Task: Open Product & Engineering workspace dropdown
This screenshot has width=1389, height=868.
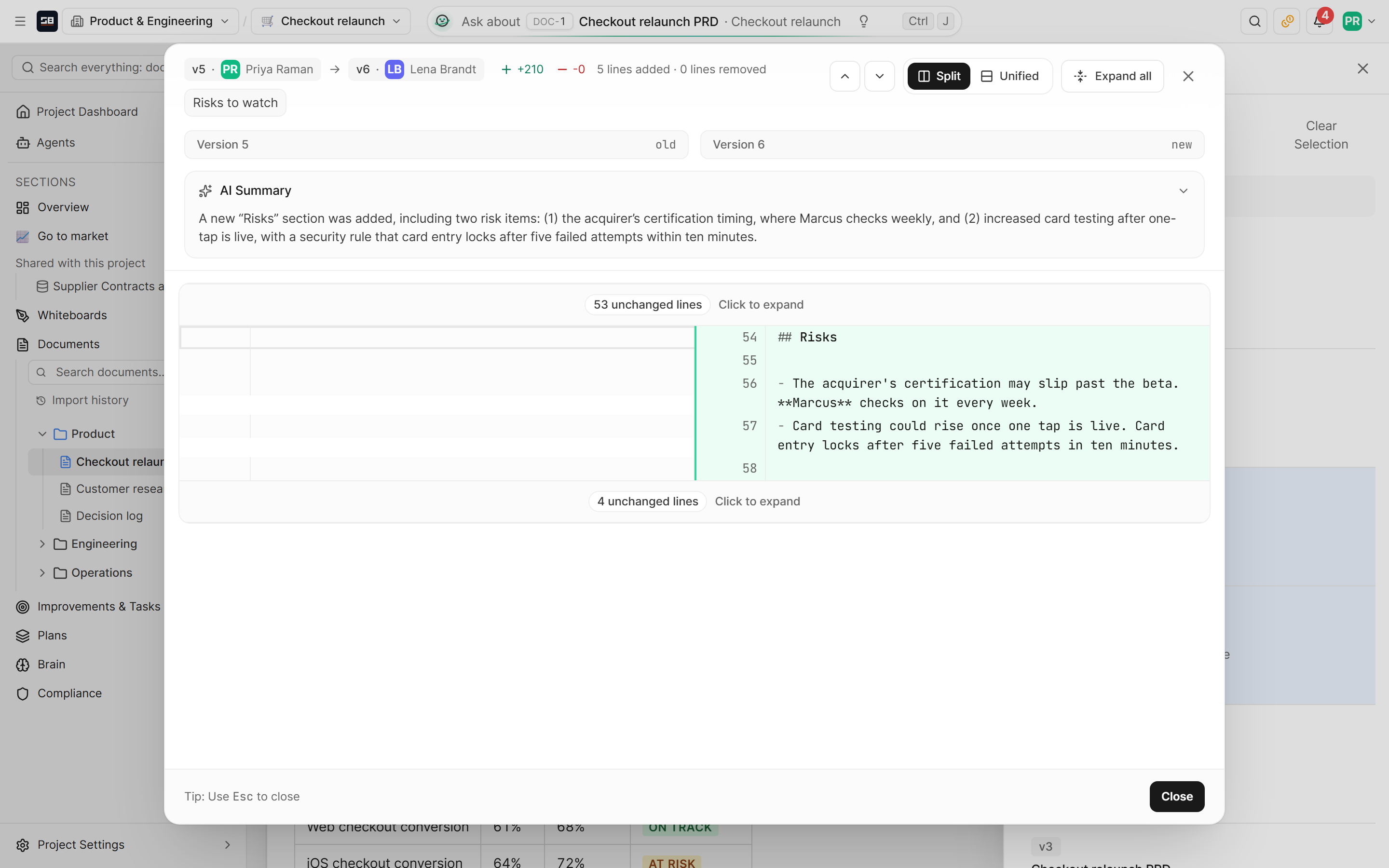Action: [x=150, y=21]
